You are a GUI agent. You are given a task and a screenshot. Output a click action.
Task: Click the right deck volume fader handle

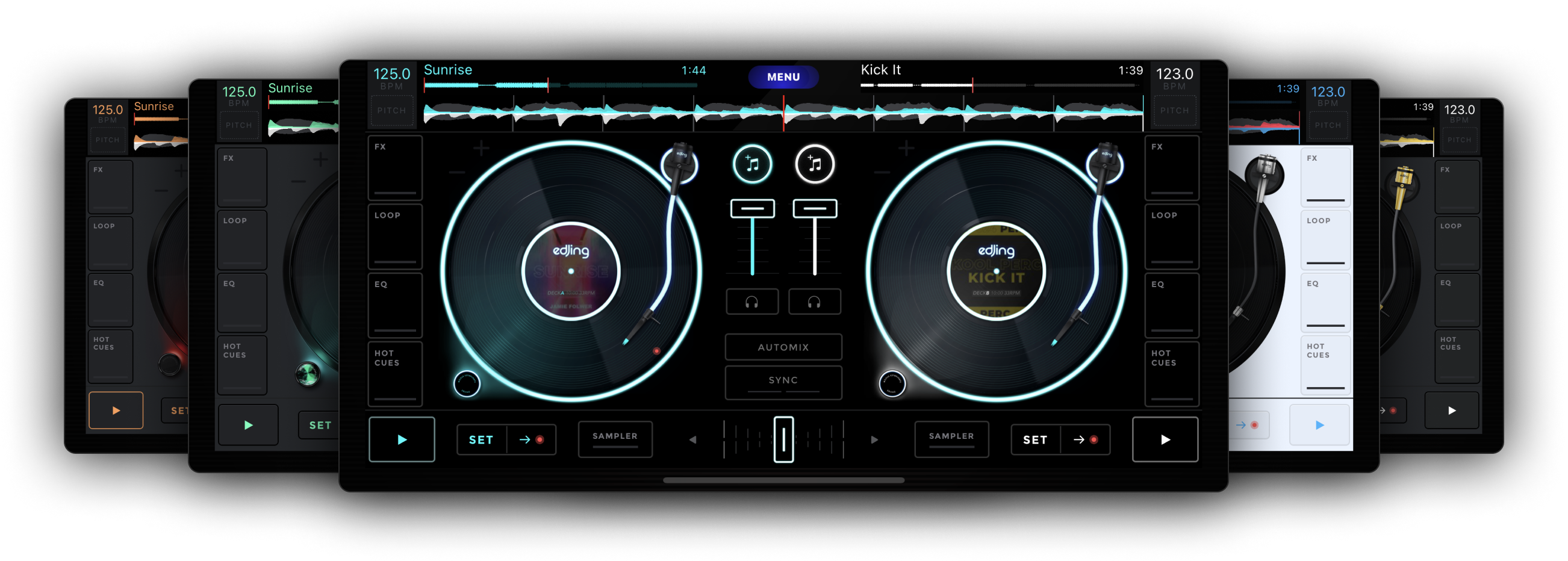coord(815,208)
